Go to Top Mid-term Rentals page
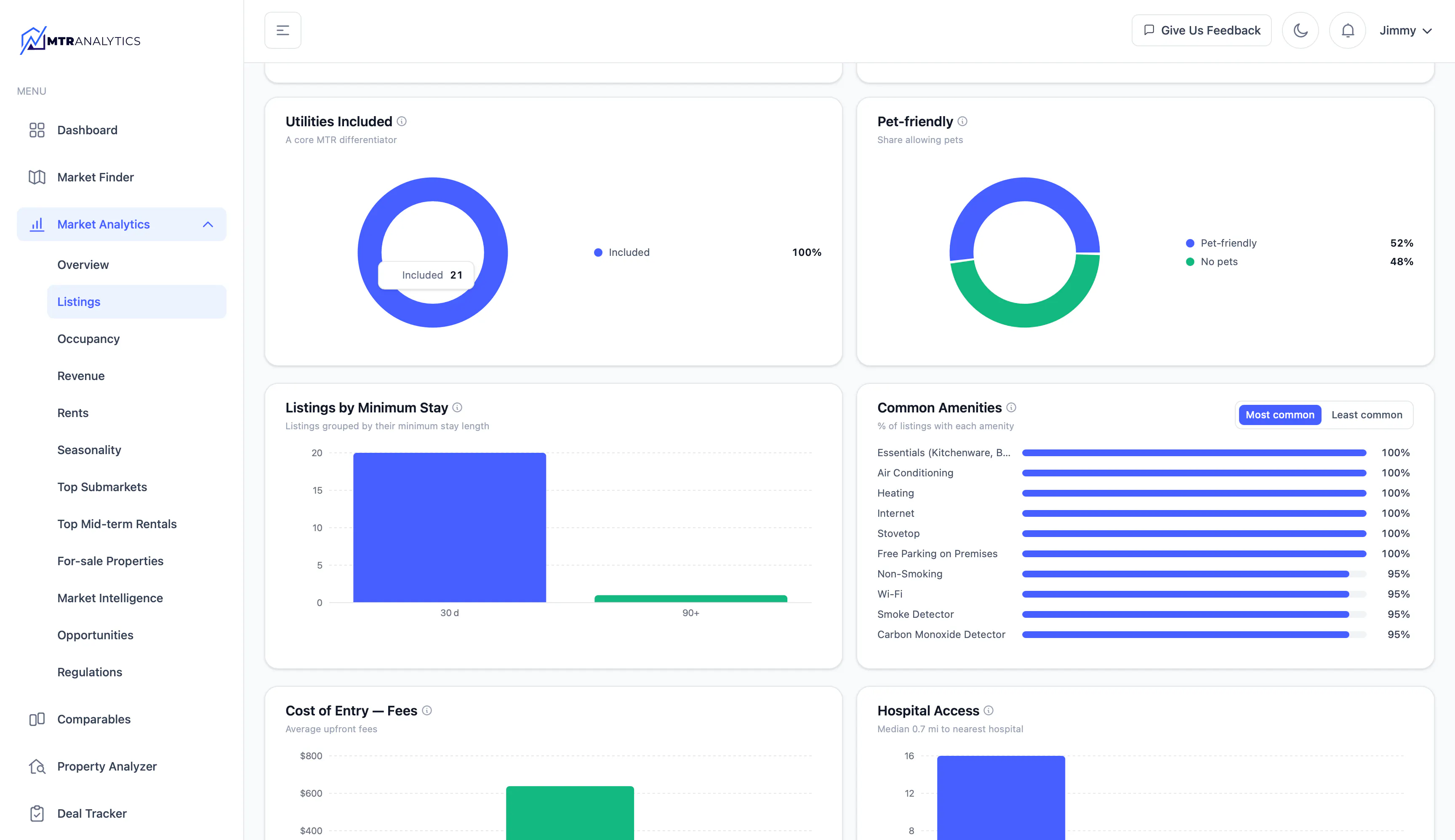Image resolution: width=1455 pixels, height=840 pixels. tap(117, 524)
